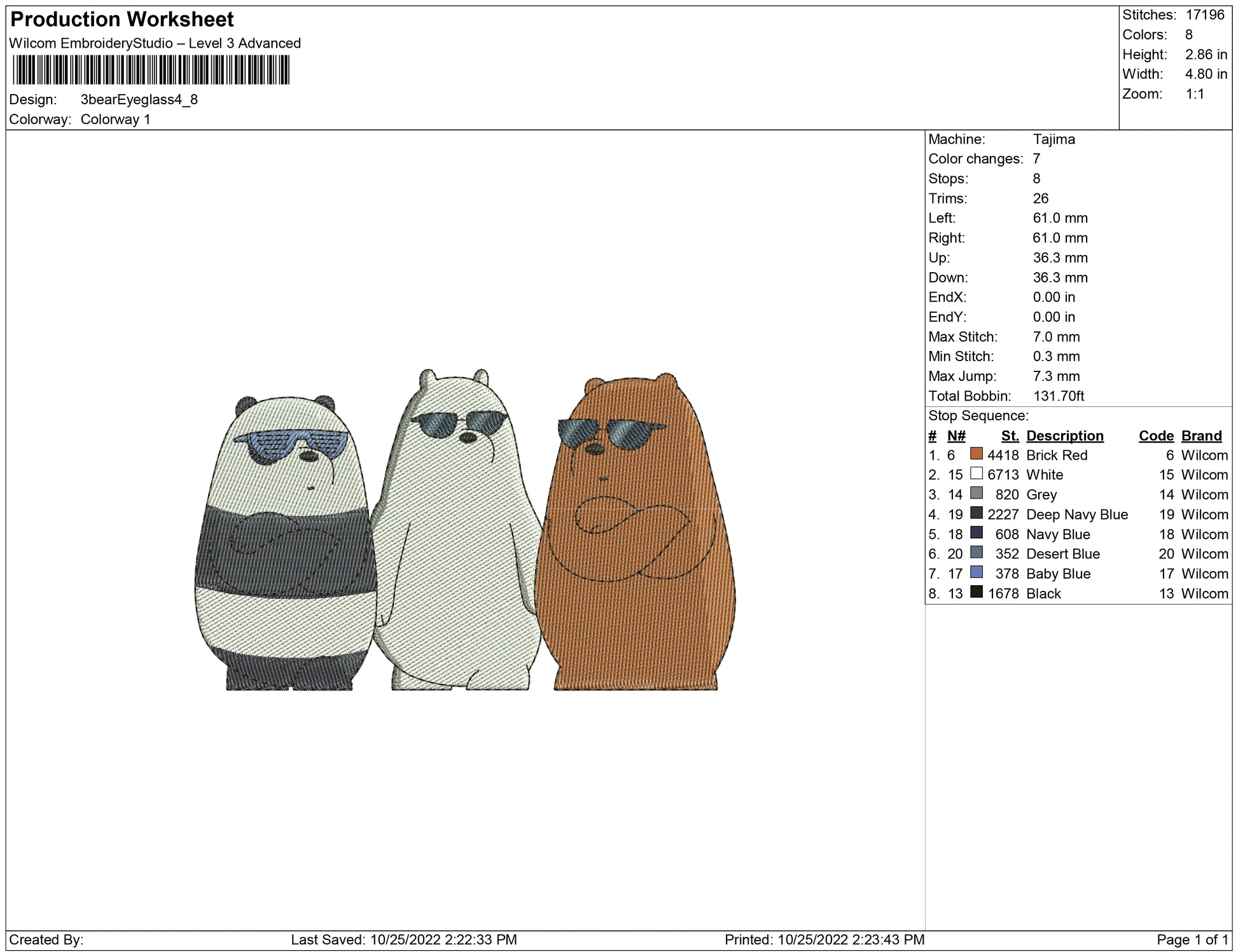The image size is (1238, 952).
Task: Click the barcode under the worksheet title
Action: 151,70
